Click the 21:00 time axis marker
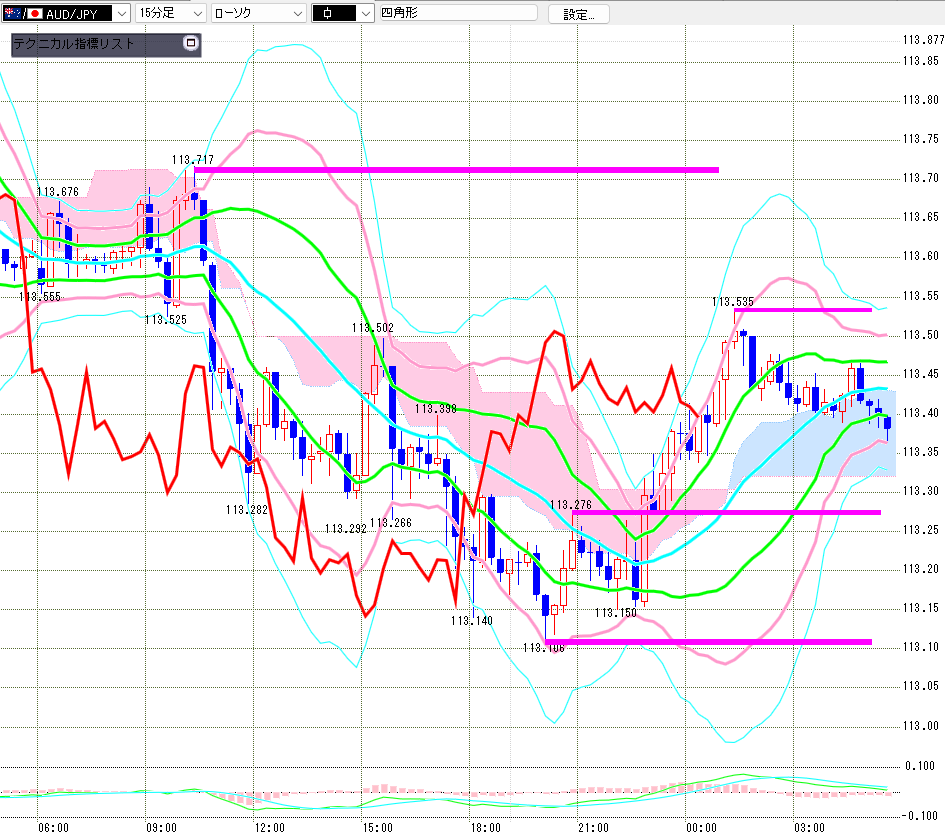The width and height of the screenshot is (945, 838). pos(594,828)
